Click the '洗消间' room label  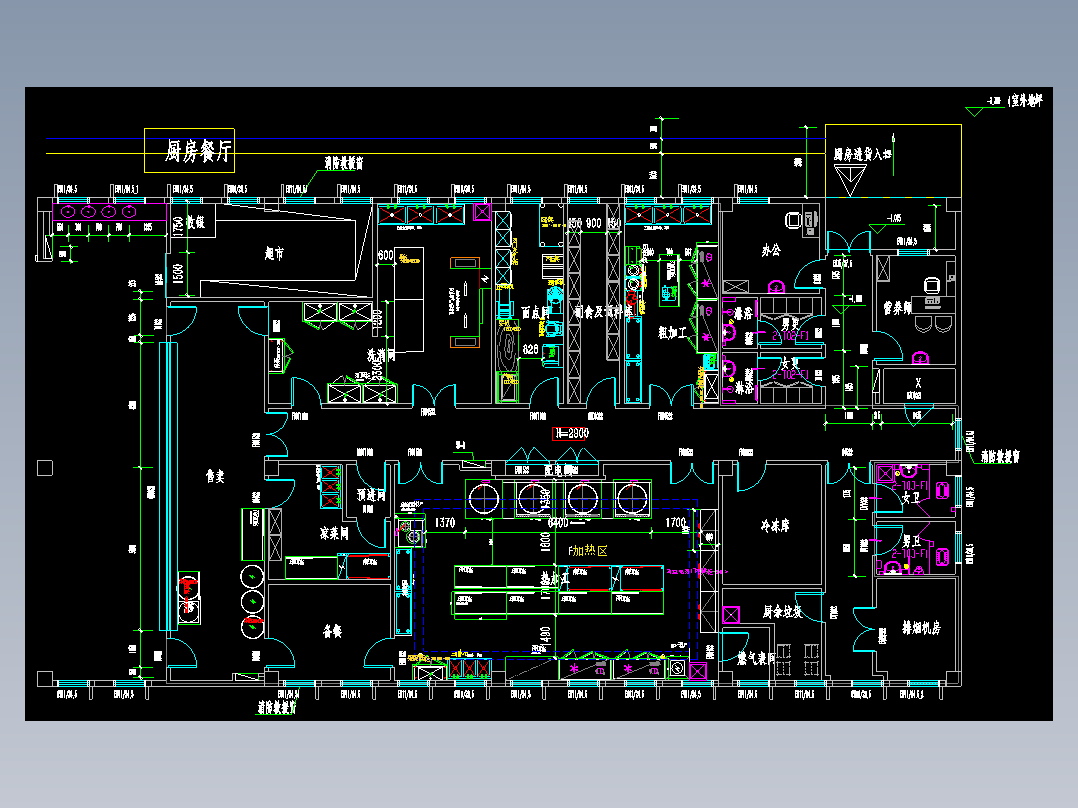click(x=381, y=356)
